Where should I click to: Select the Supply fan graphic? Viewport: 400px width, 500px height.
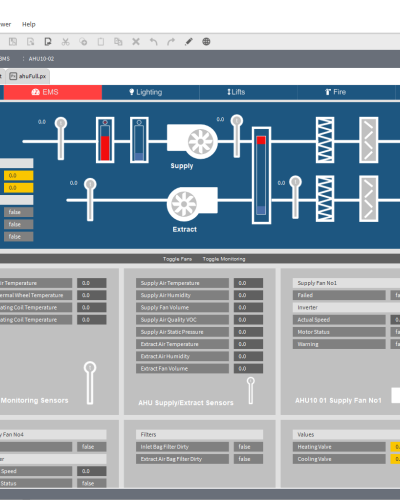192,141
